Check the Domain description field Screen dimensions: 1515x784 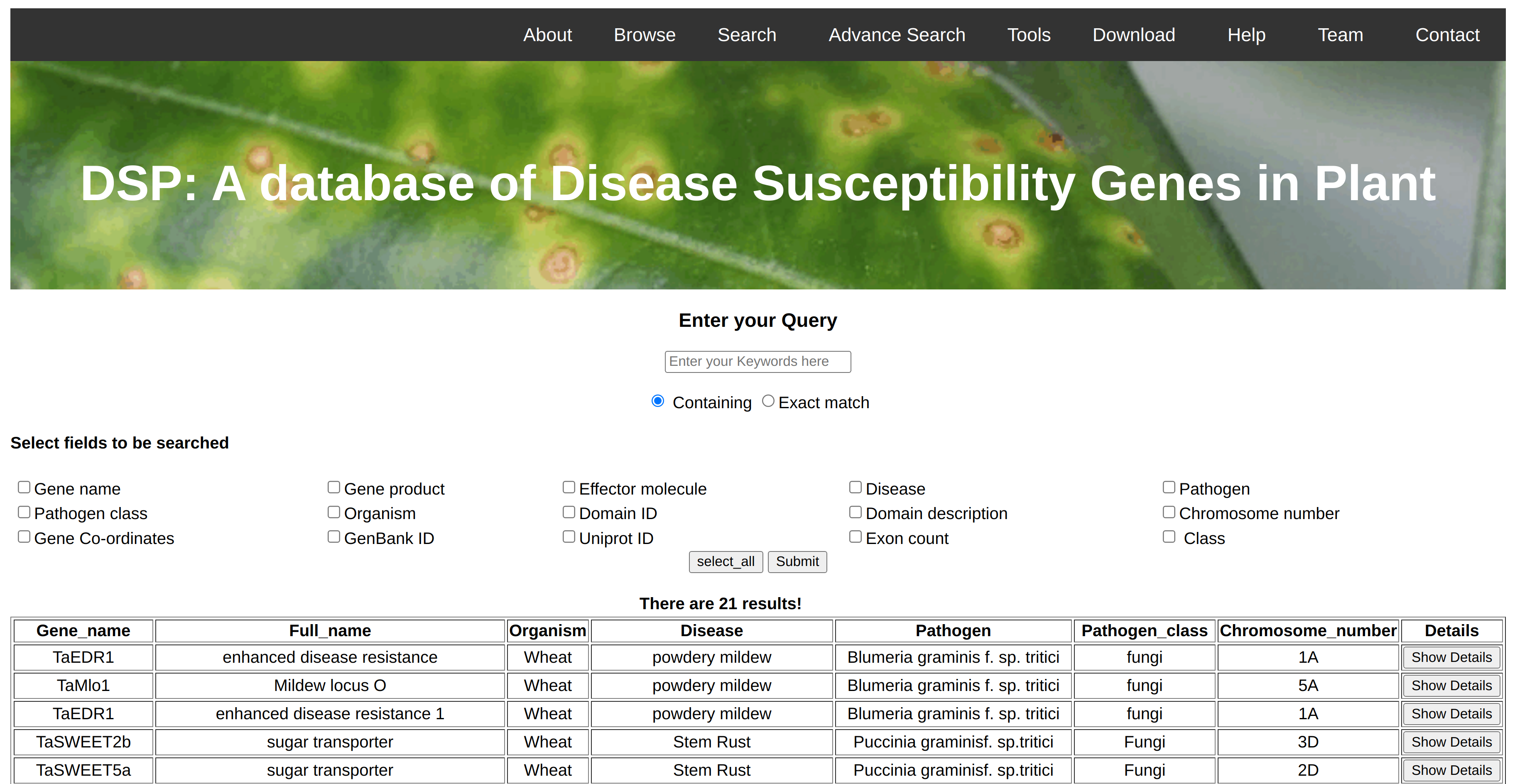point(855,512)
